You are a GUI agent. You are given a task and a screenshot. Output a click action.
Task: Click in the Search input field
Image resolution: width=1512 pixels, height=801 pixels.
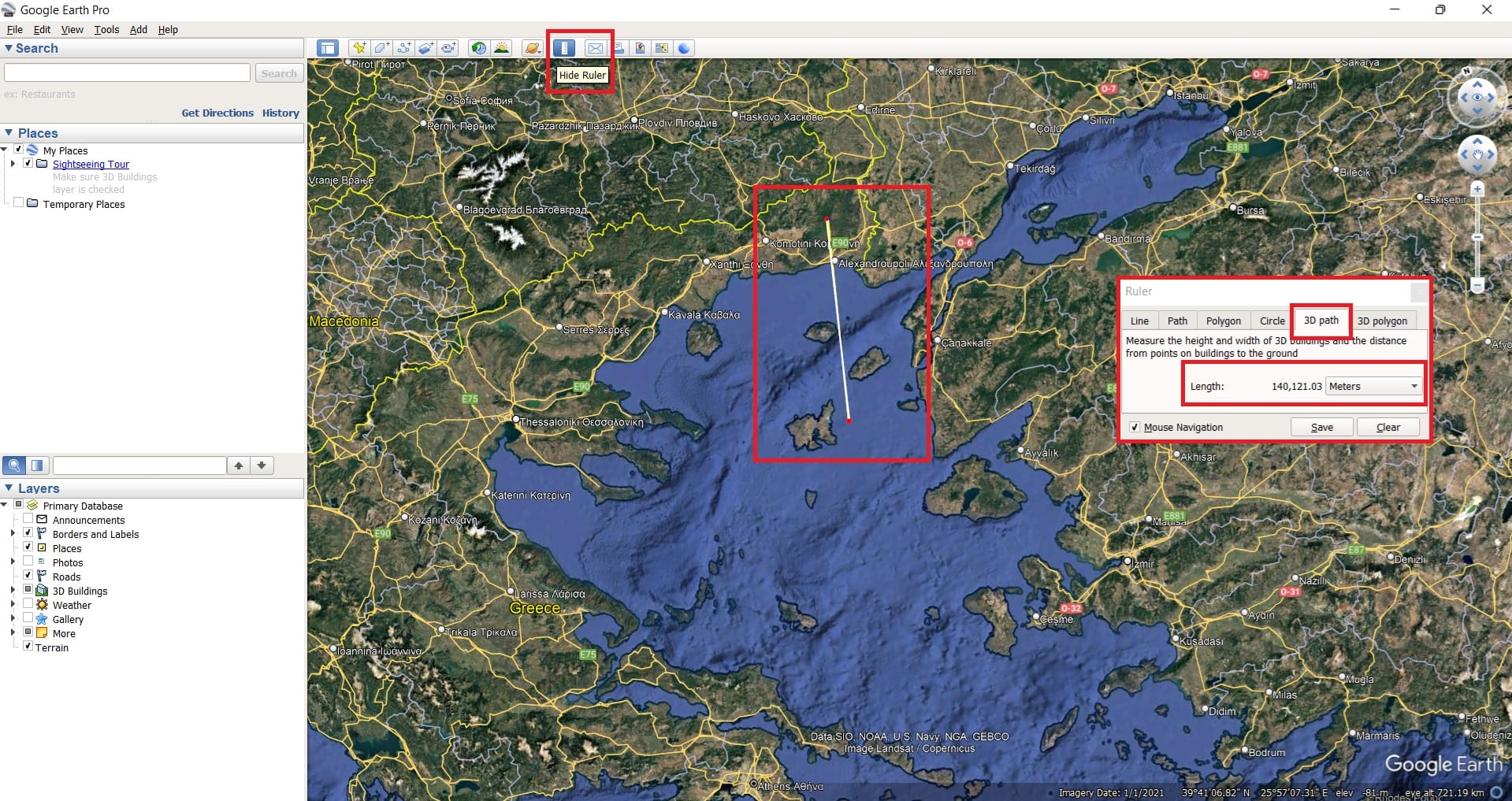click(x=127, y=73)
